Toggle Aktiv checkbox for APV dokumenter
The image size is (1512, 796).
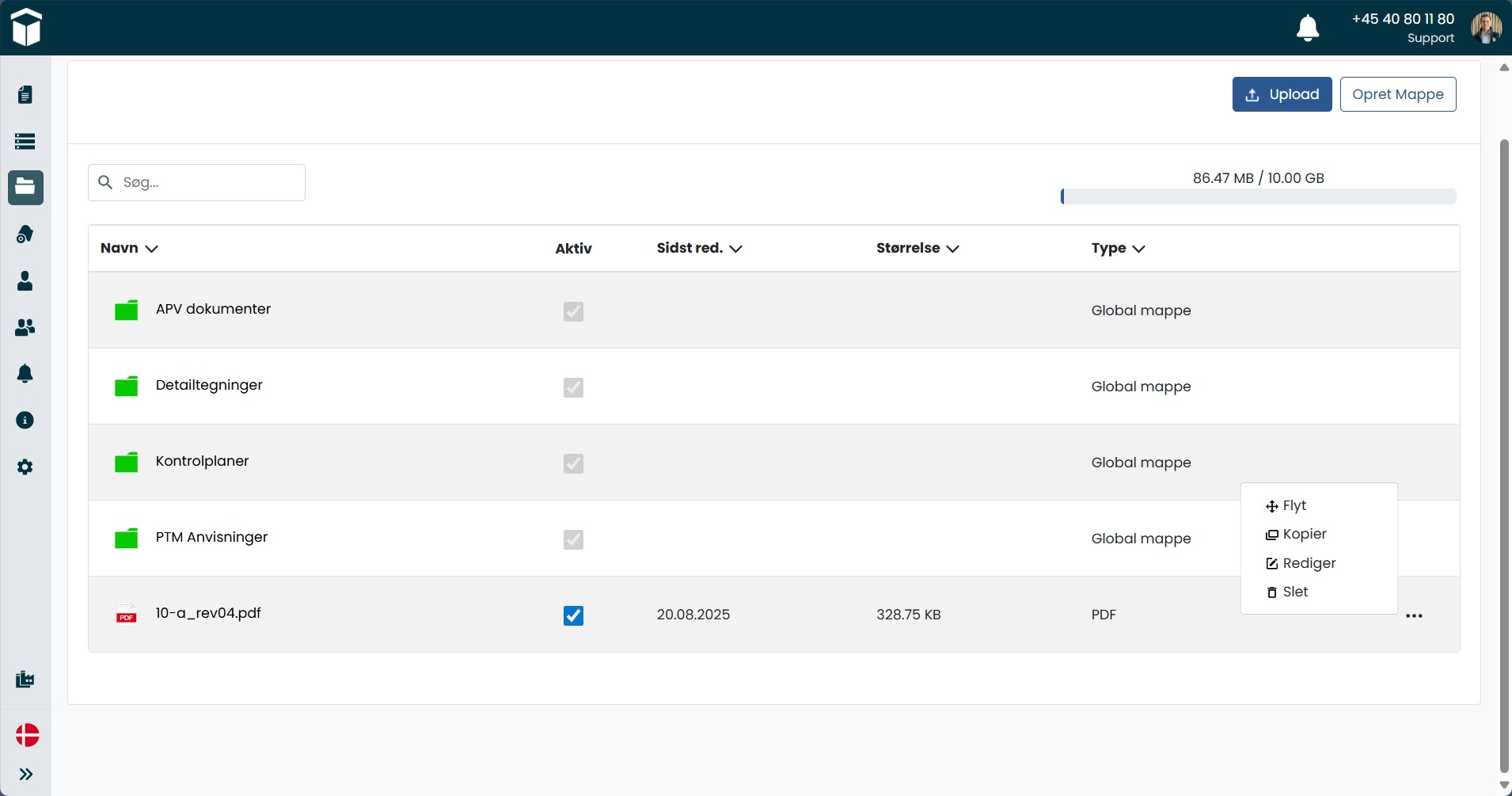pyautogui.click(x=573, y=311)
